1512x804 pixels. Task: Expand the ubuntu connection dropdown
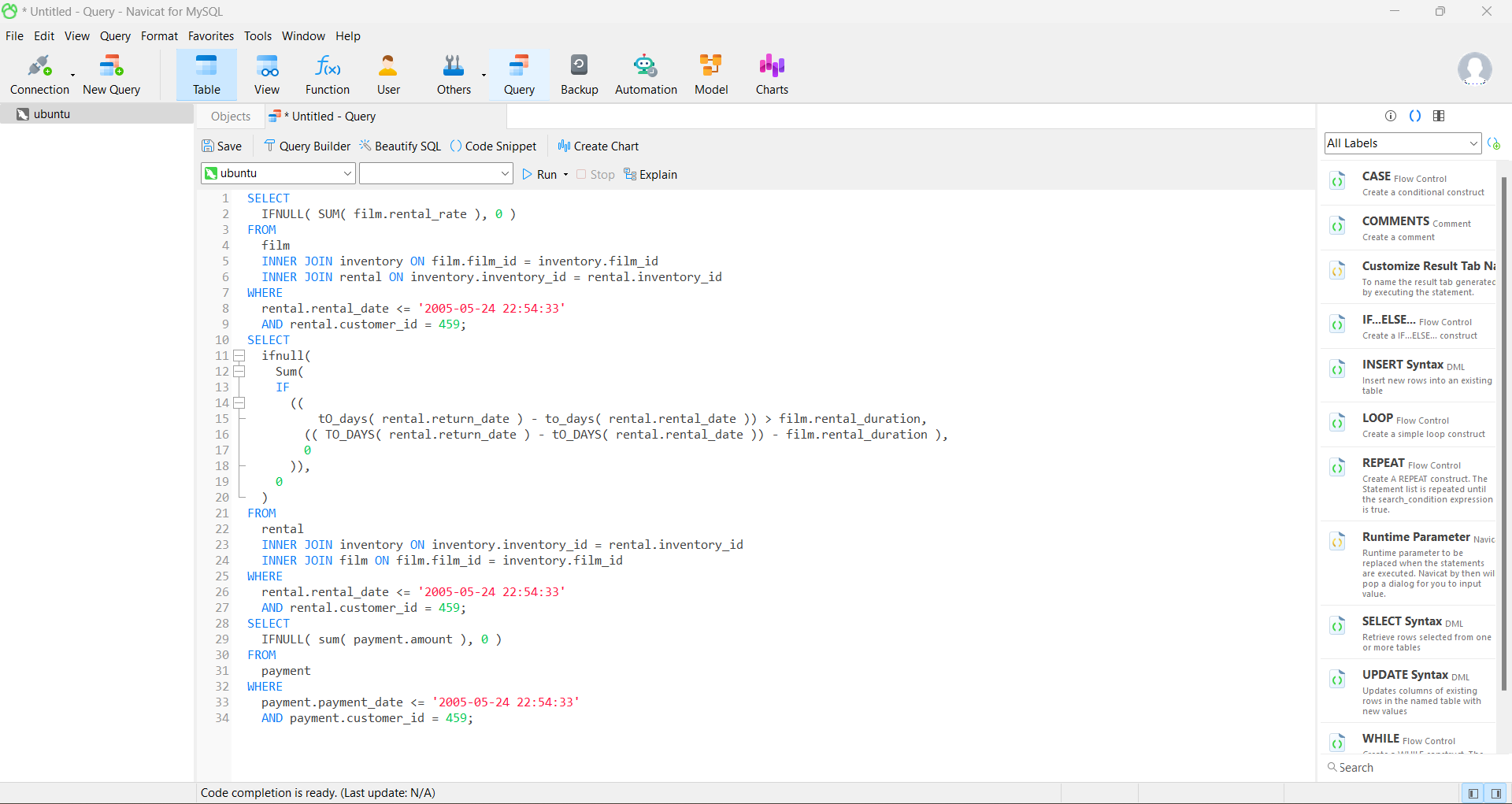pyautogui.click(x=347, y=173)
